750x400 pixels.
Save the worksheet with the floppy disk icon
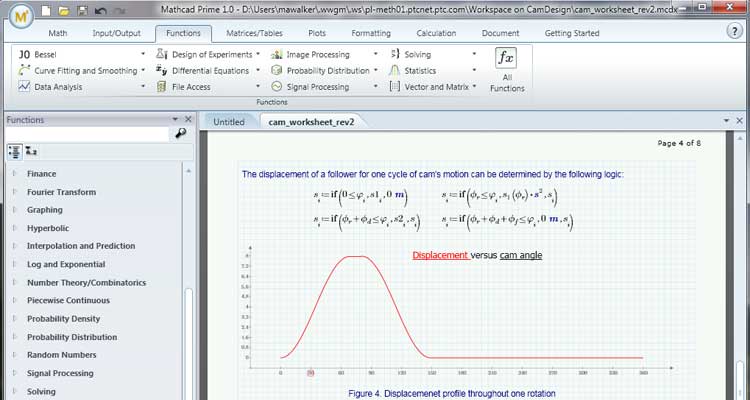click(x=82, y=11)
